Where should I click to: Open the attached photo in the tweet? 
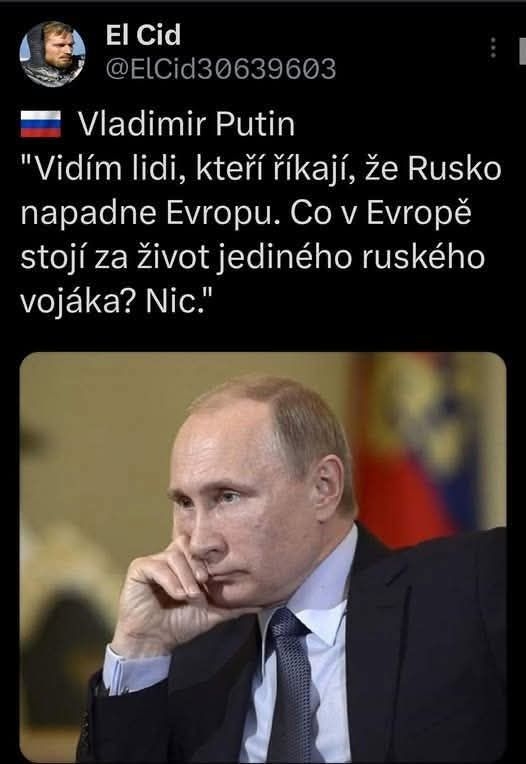coord(263,557)
